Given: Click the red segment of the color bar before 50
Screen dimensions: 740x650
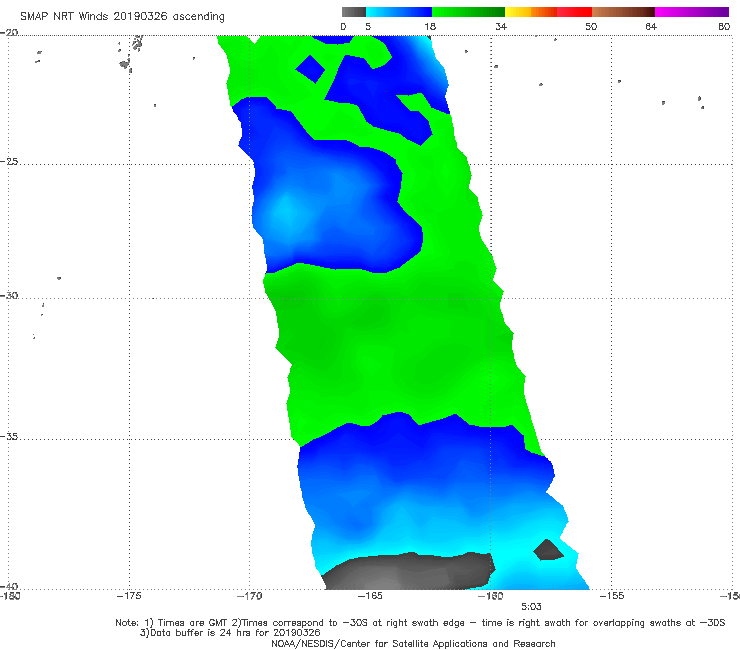Looking at the screenshot, I should pyautogui.click(x=574, y=12).
